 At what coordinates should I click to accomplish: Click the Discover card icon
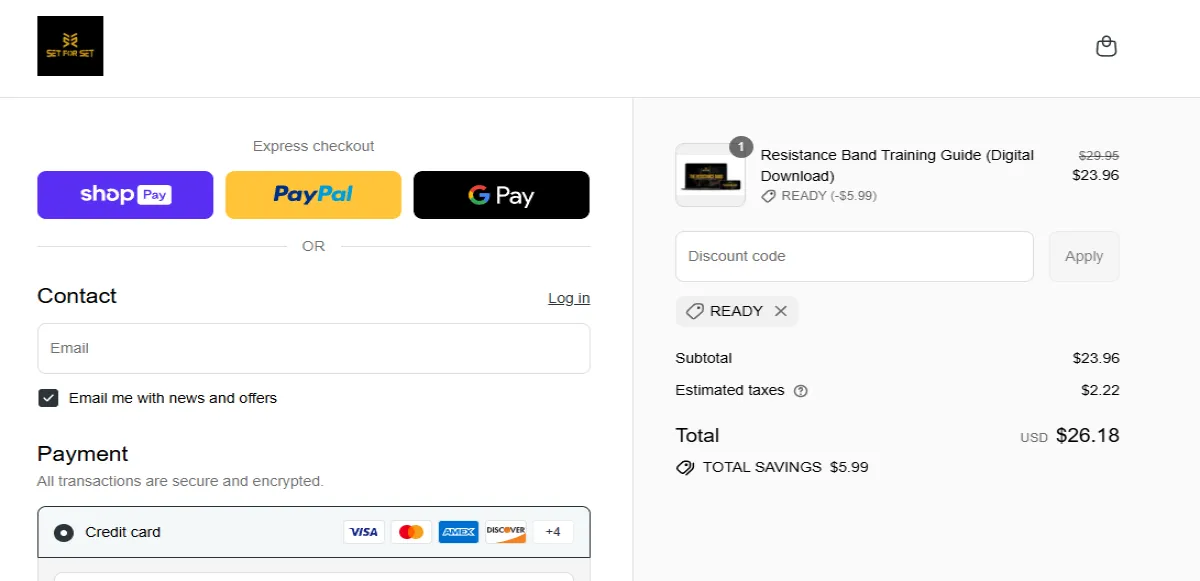505,531
